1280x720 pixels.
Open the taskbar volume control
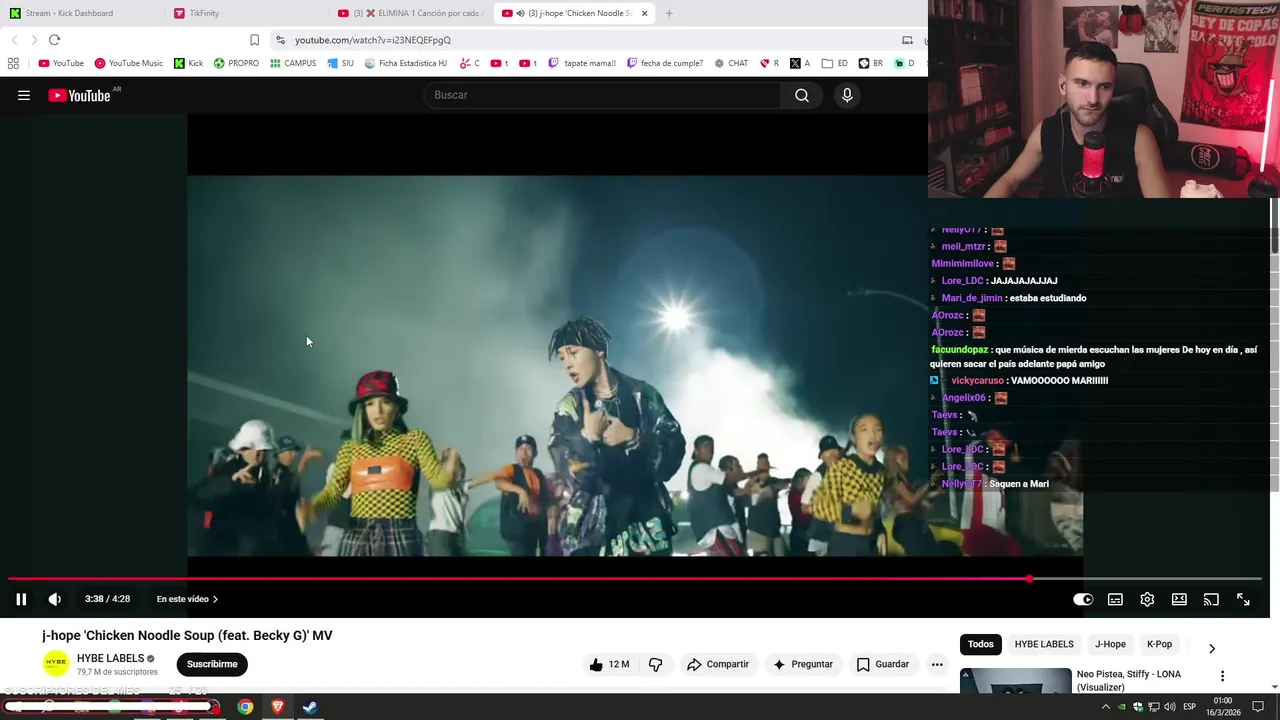1170,707
